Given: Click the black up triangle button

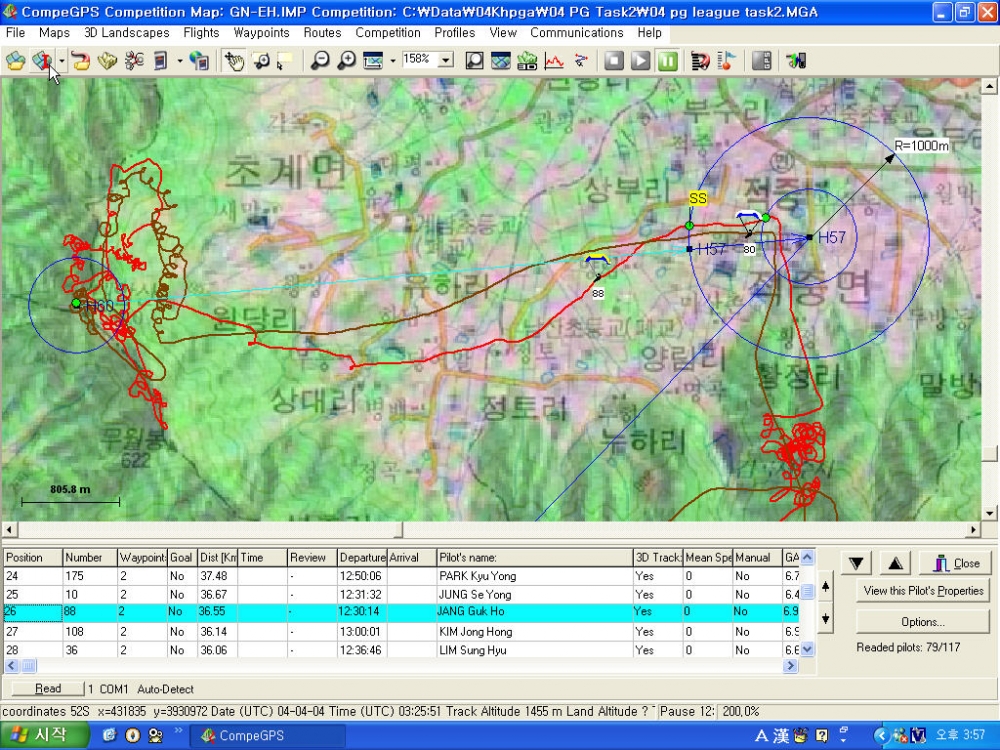Looking at the screenshot, I should pos(895,563).
